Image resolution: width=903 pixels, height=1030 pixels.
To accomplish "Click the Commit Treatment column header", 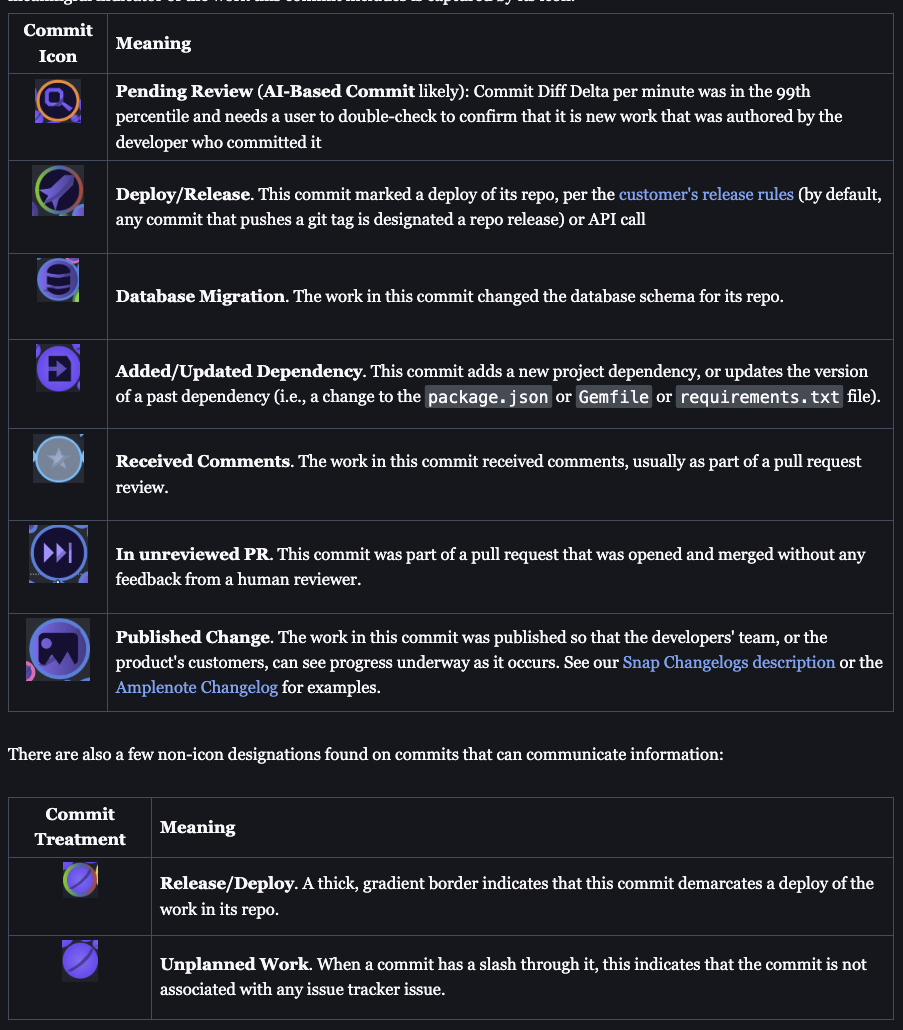I will [80, 827].
